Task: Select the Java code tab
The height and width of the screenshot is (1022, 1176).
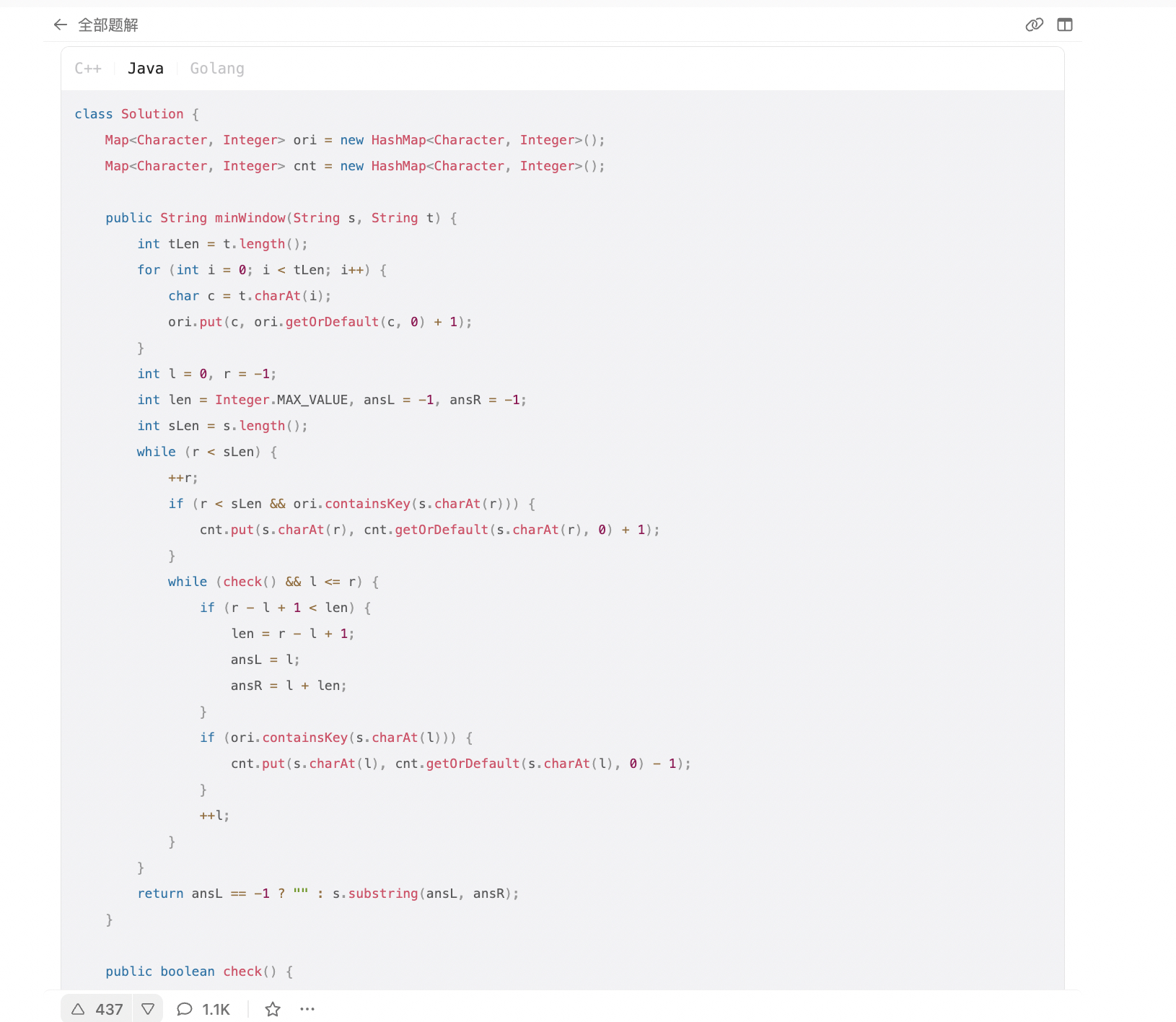Action: 146,69
